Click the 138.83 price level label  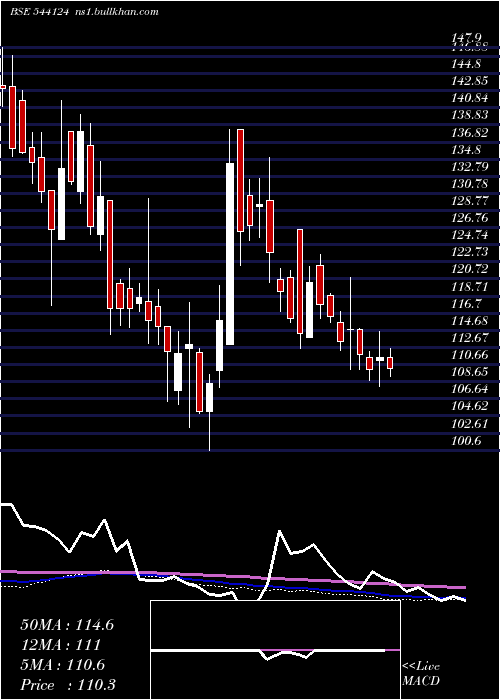[470, 115]
